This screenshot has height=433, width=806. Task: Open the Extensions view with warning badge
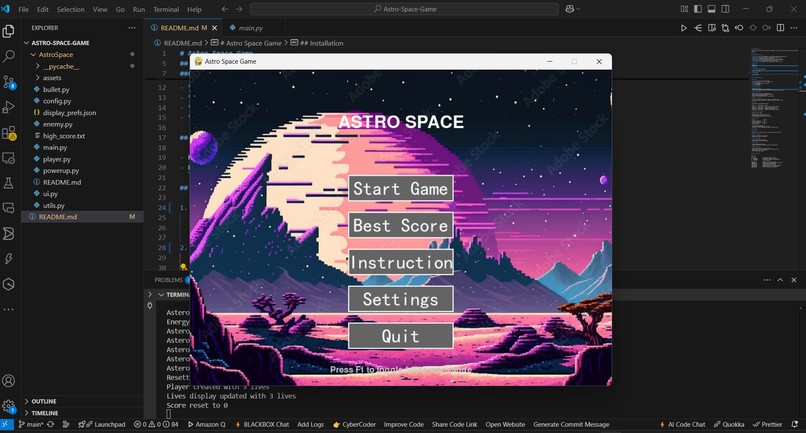pyautogui.click(x=8, y=133)
